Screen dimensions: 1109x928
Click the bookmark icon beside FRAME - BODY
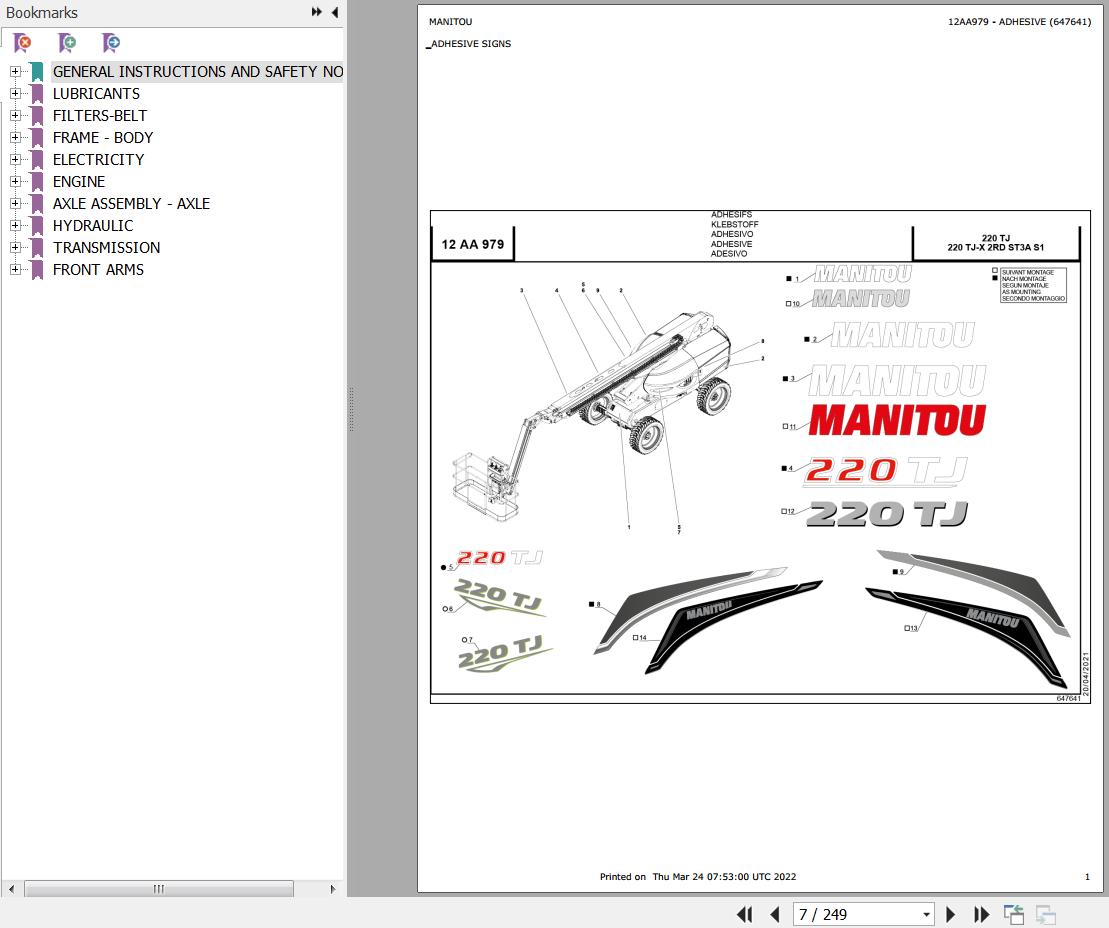click(x=37, y=137)
